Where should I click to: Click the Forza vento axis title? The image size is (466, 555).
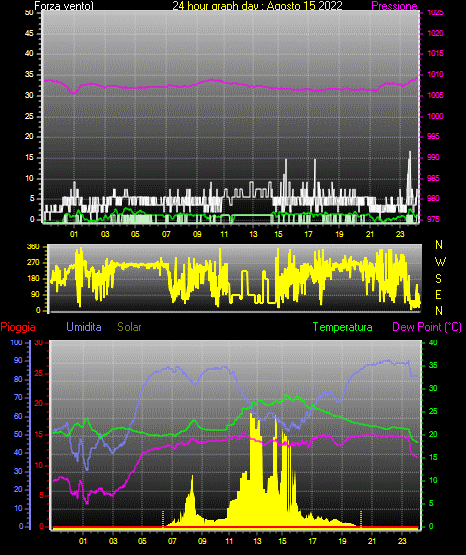coord(64,6)
